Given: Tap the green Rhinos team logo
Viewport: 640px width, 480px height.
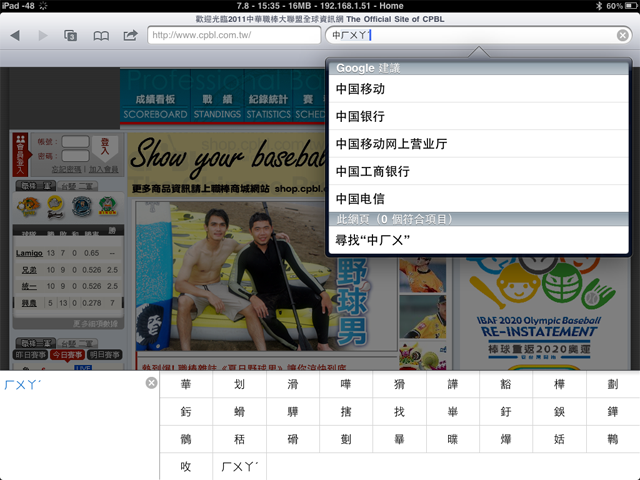Looking at the screenshot, I should pos(108,207).
